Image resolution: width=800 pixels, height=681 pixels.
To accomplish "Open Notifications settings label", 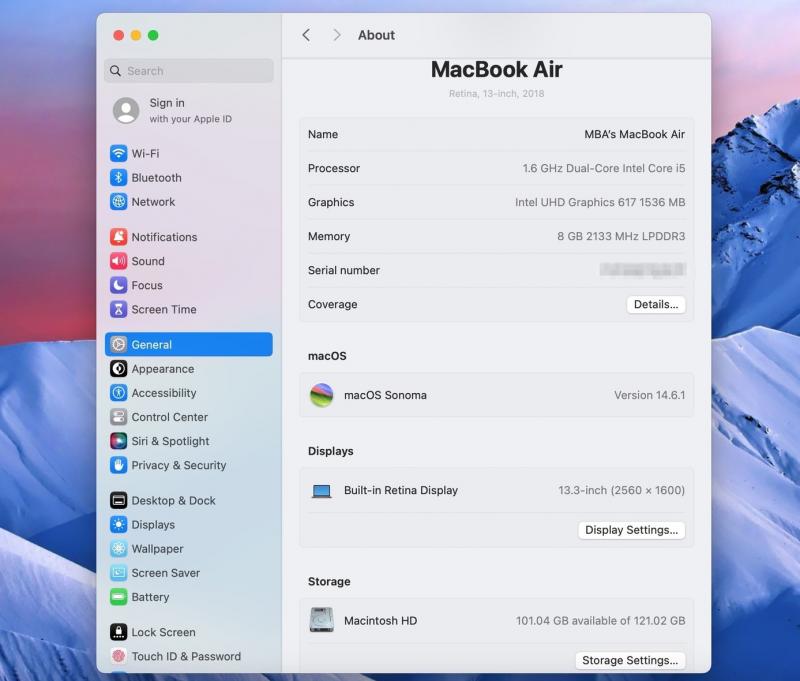I will [164, 237].
